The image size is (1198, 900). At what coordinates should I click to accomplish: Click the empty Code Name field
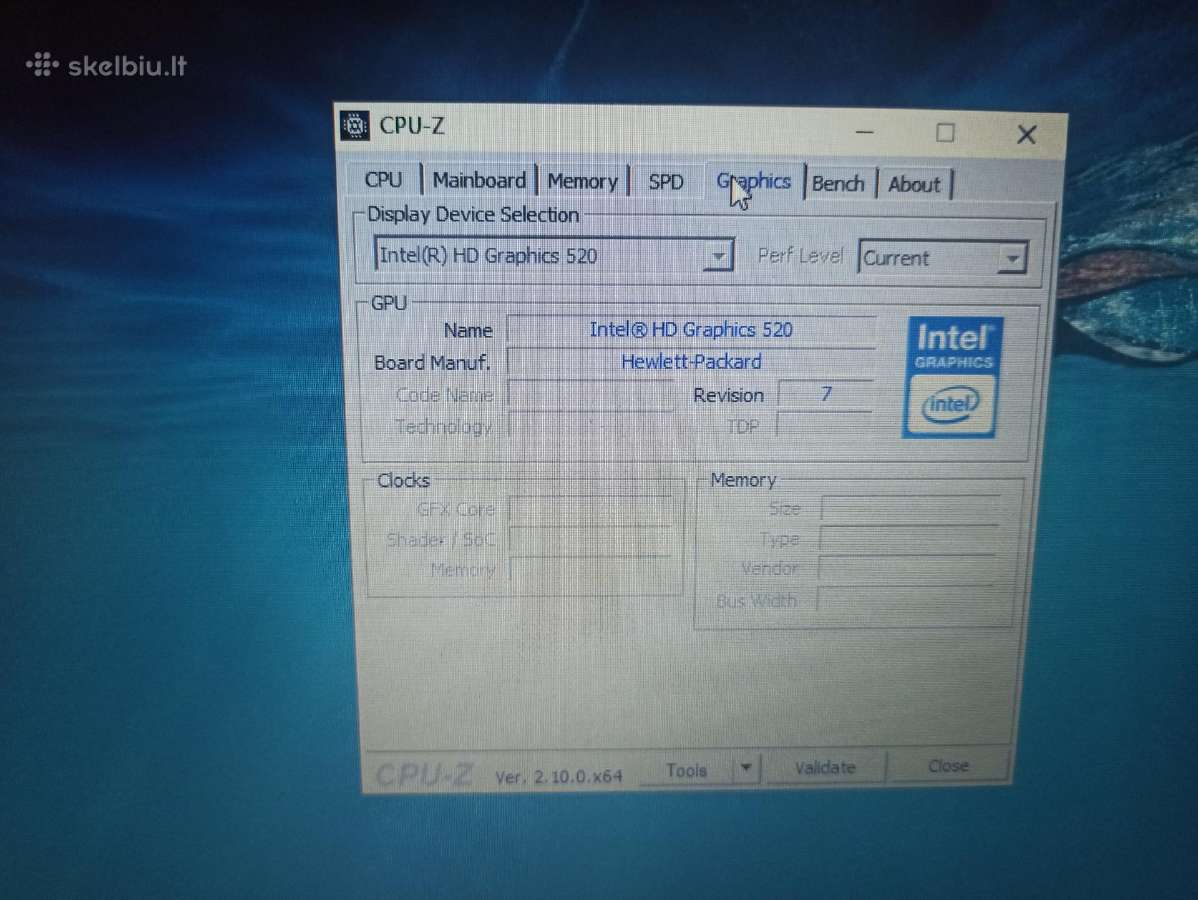click(x=591, y=394)
